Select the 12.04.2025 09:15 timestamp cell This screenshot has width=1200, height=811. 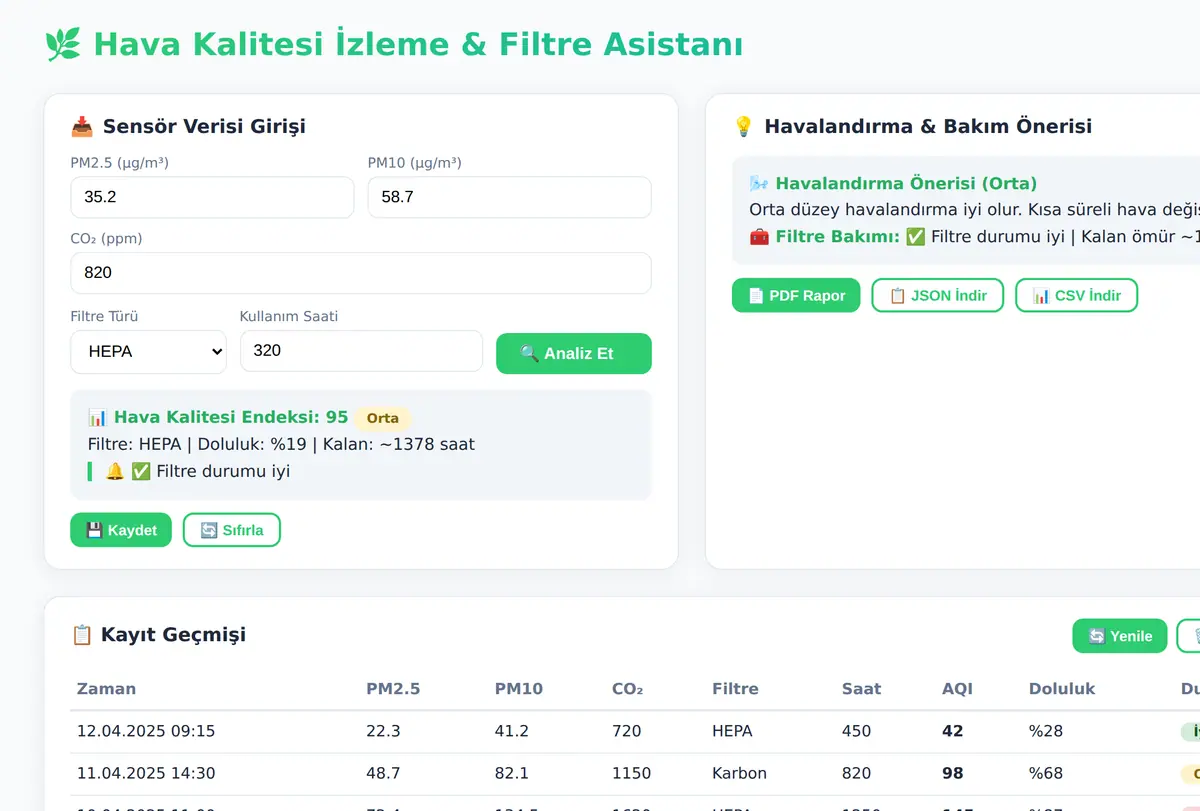coord(146,731)
